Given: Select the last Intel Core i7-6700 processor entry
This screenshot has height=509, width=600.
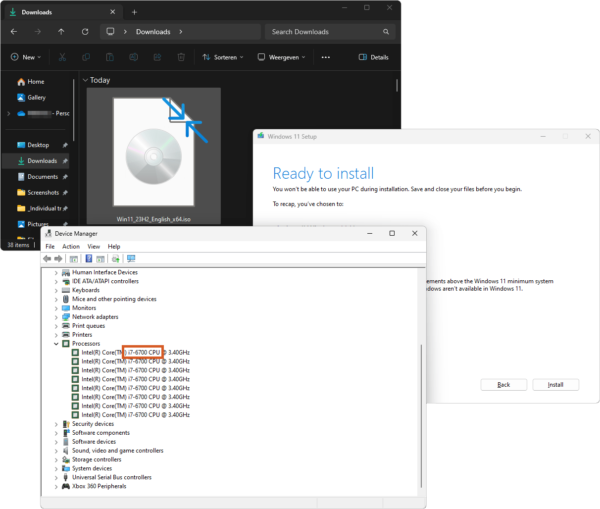Looking at the screenshot, I should pyautogui.click(x=135, y=415).
